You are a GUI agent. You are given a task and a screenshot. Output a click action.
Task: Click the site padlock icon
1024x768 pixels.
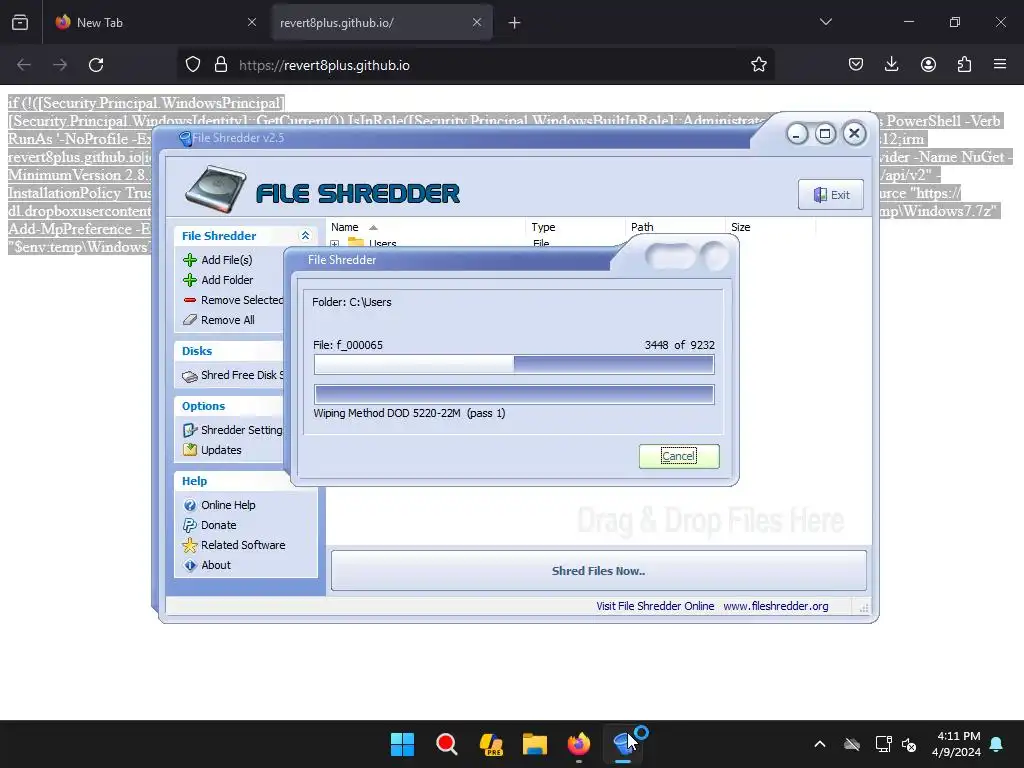(x=221, y=64)
